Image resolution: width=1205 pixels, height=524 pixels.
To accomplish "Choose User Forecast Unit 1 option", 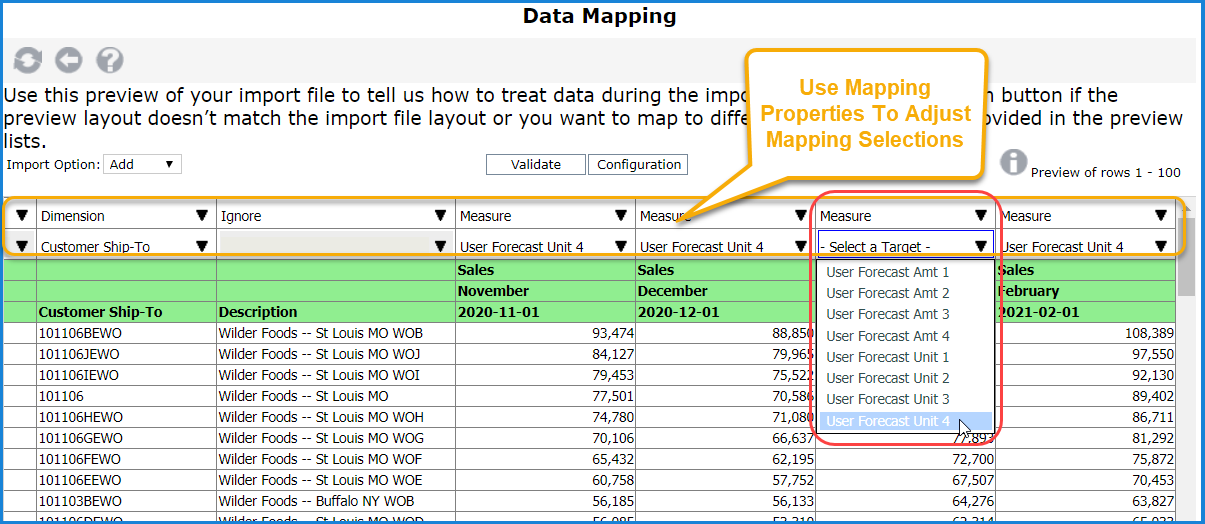I will coord(888,357).
